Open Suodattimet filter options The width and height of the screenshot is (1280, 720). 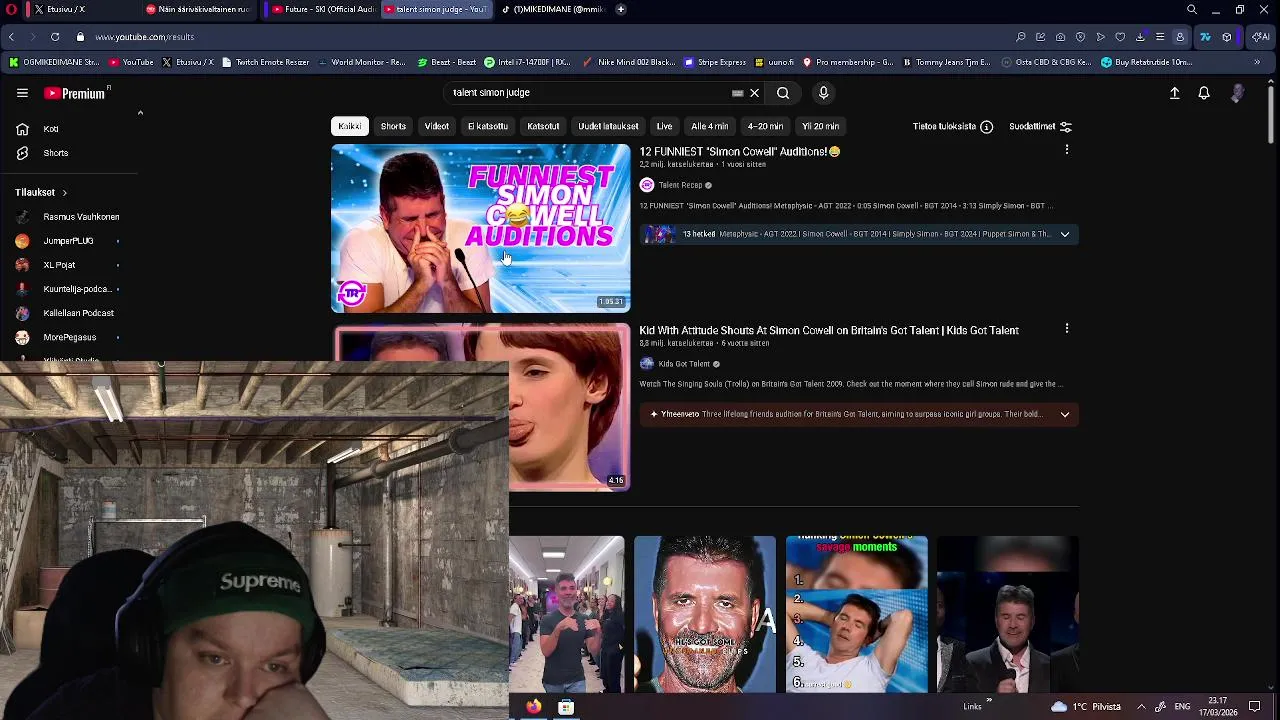coord(1040,127)
